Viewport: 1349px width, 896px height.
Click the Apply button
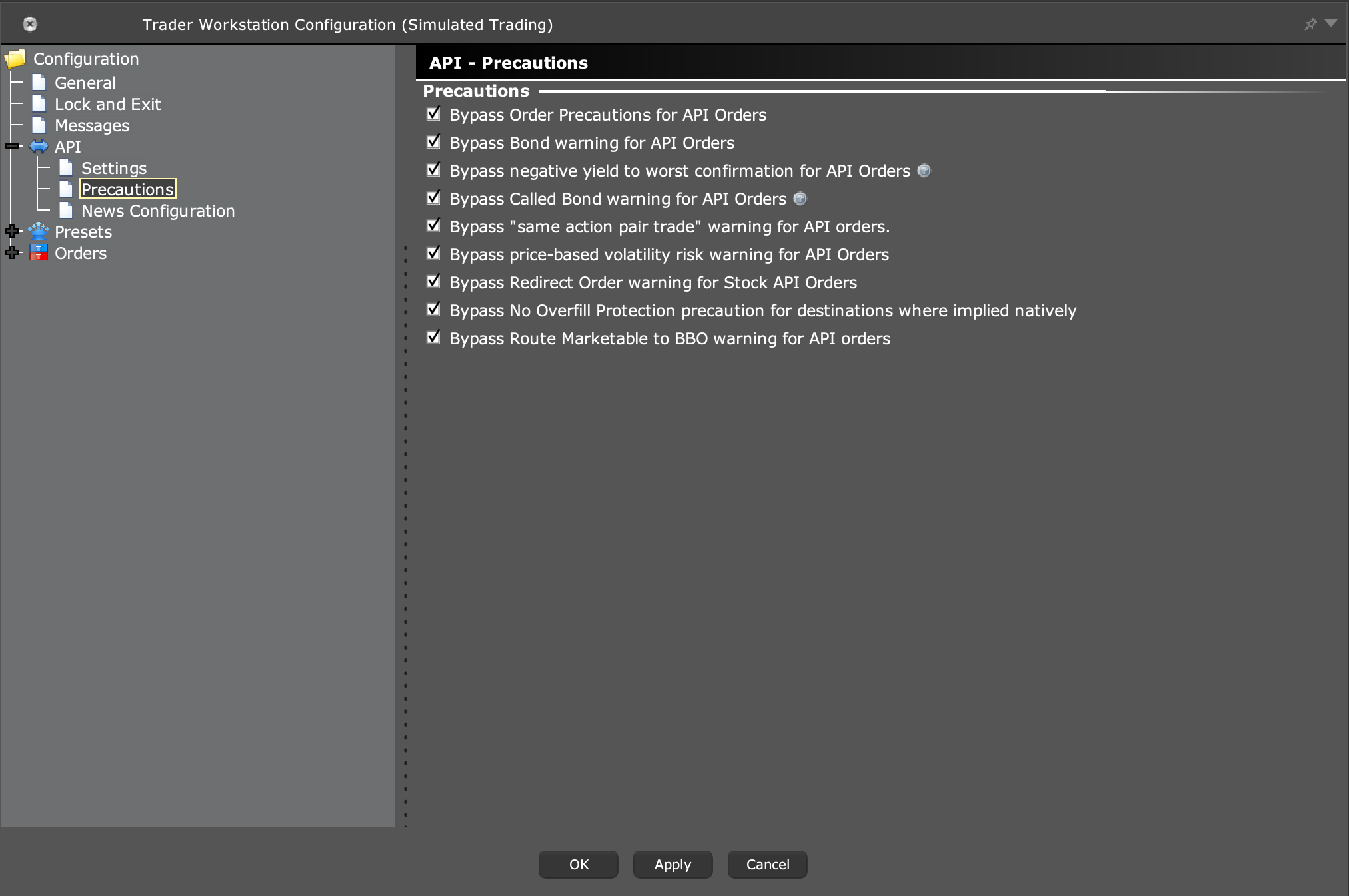coord(673,864)
